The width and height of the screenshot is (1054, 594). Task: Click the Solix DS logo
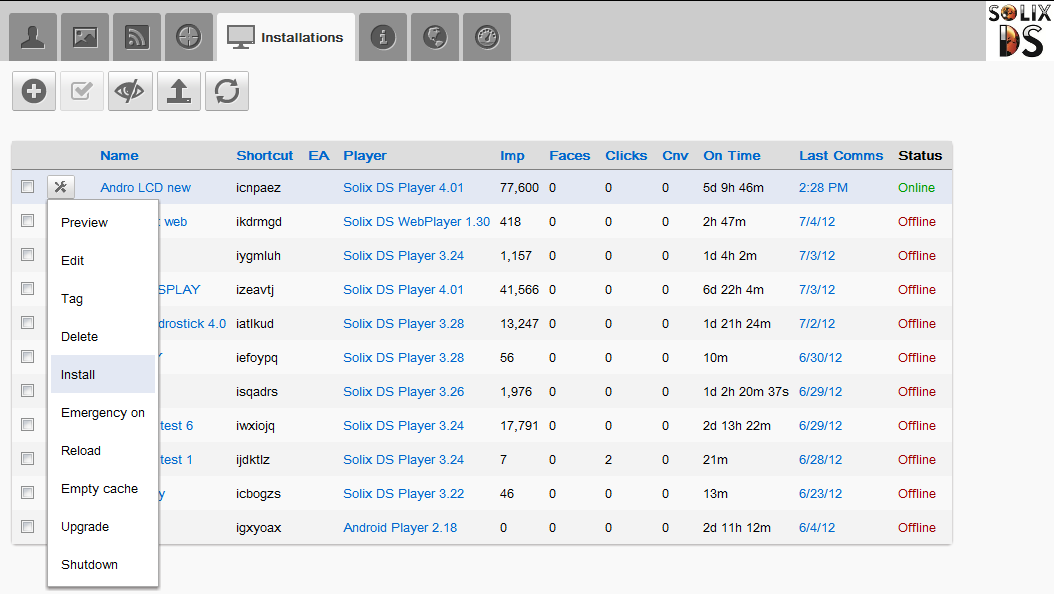[x=1019, y=31]
